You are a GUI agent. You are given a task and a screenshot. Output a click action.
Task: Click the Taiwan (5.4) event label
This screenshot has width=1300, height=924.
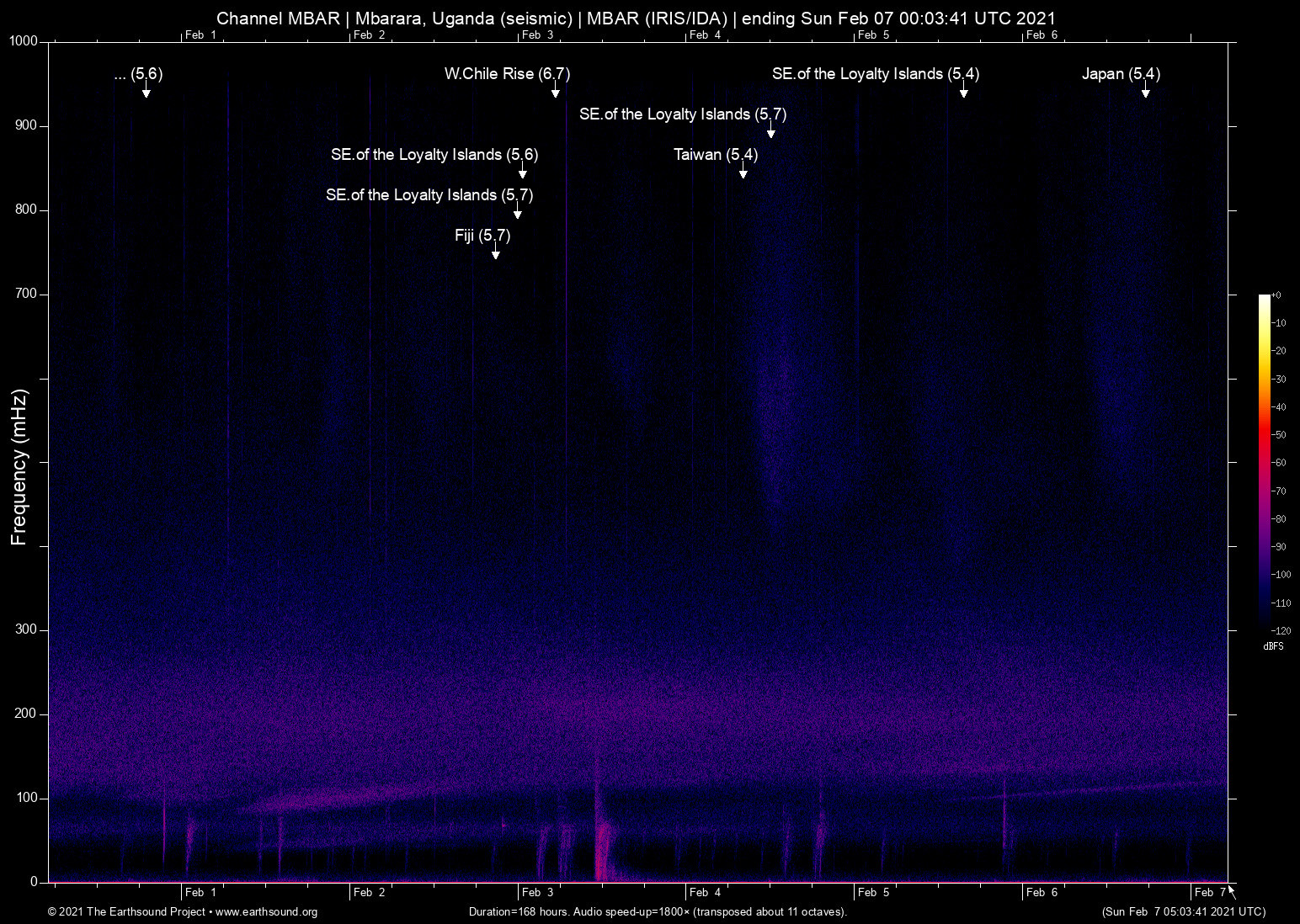(x=716, y=155)
